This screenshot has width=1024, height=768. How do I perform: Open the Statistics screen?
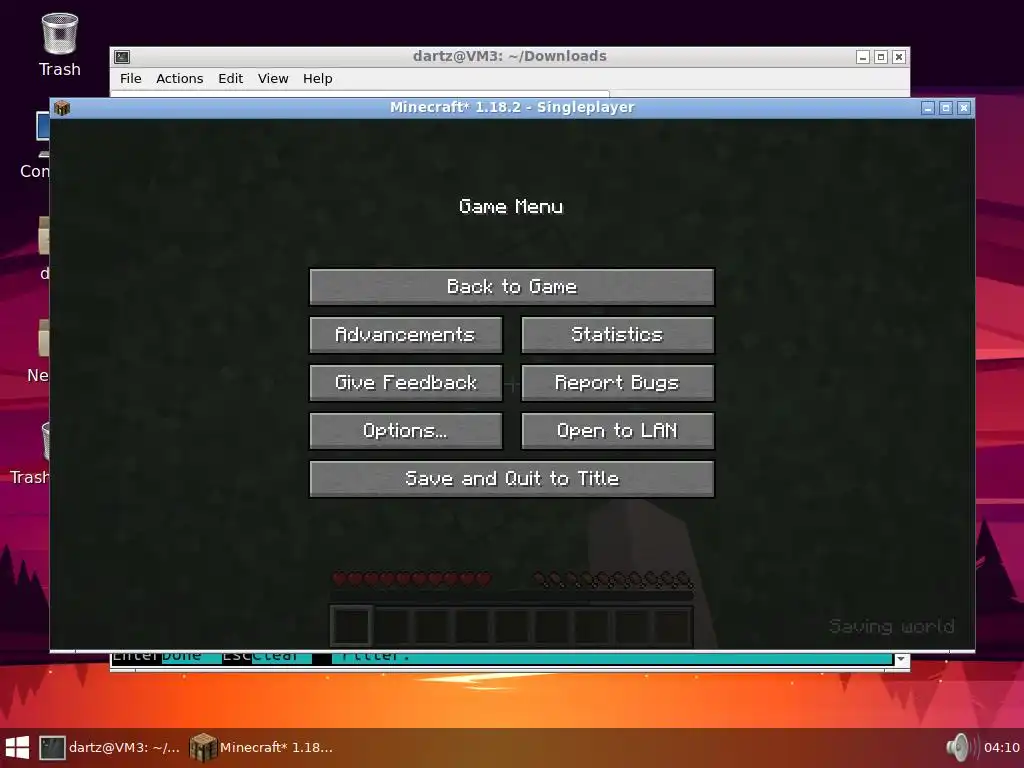(618, 335)
